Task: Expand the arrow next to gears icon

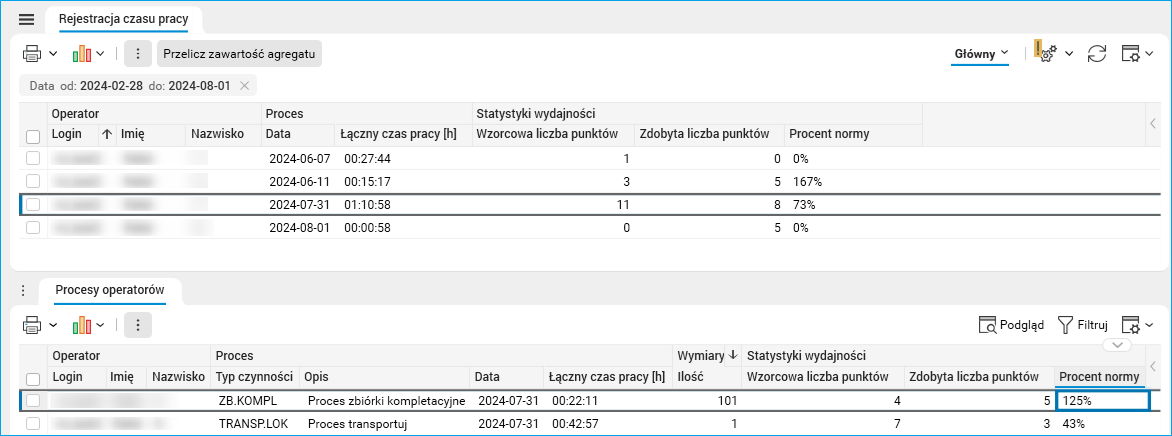Action: (1069, 54)
